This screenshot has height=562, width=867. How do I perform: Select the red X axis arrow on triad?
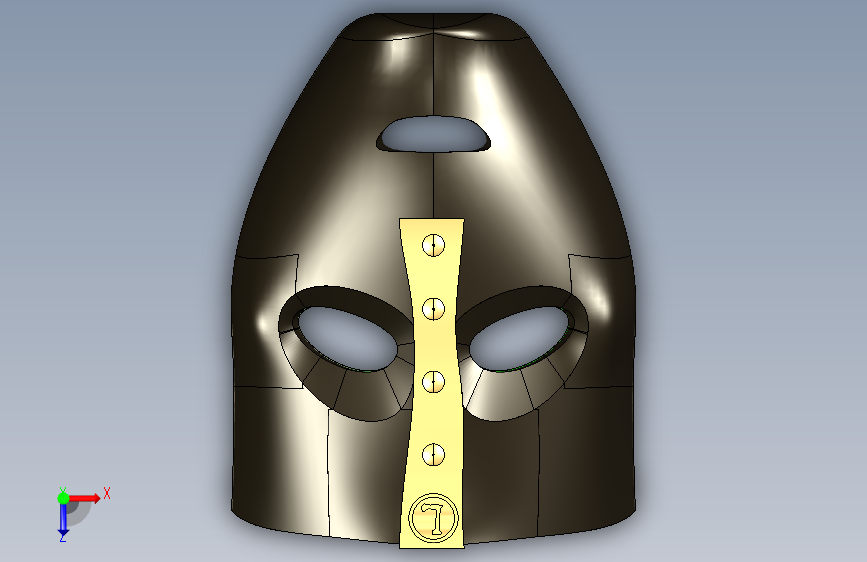tap(85, 498)
